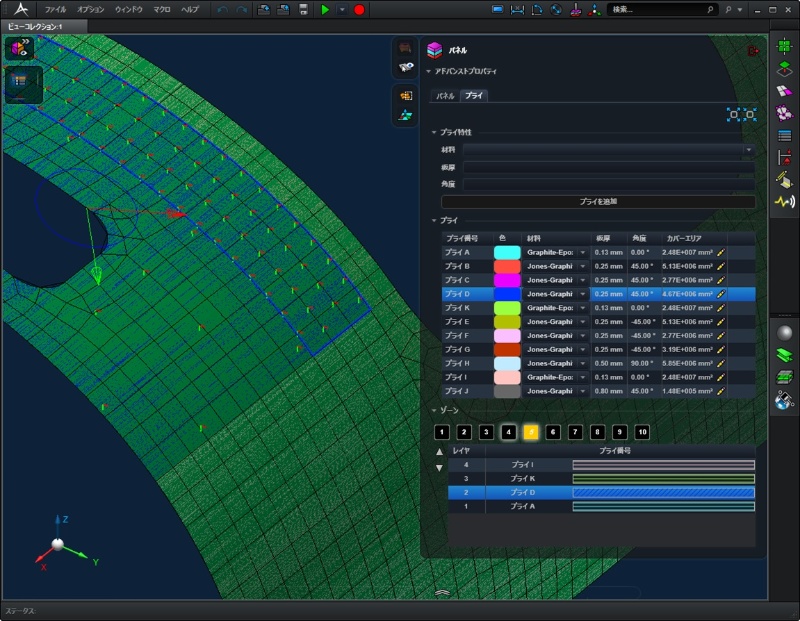
Task: Toggle zone 10 button
Action: [x=641, y=432]
